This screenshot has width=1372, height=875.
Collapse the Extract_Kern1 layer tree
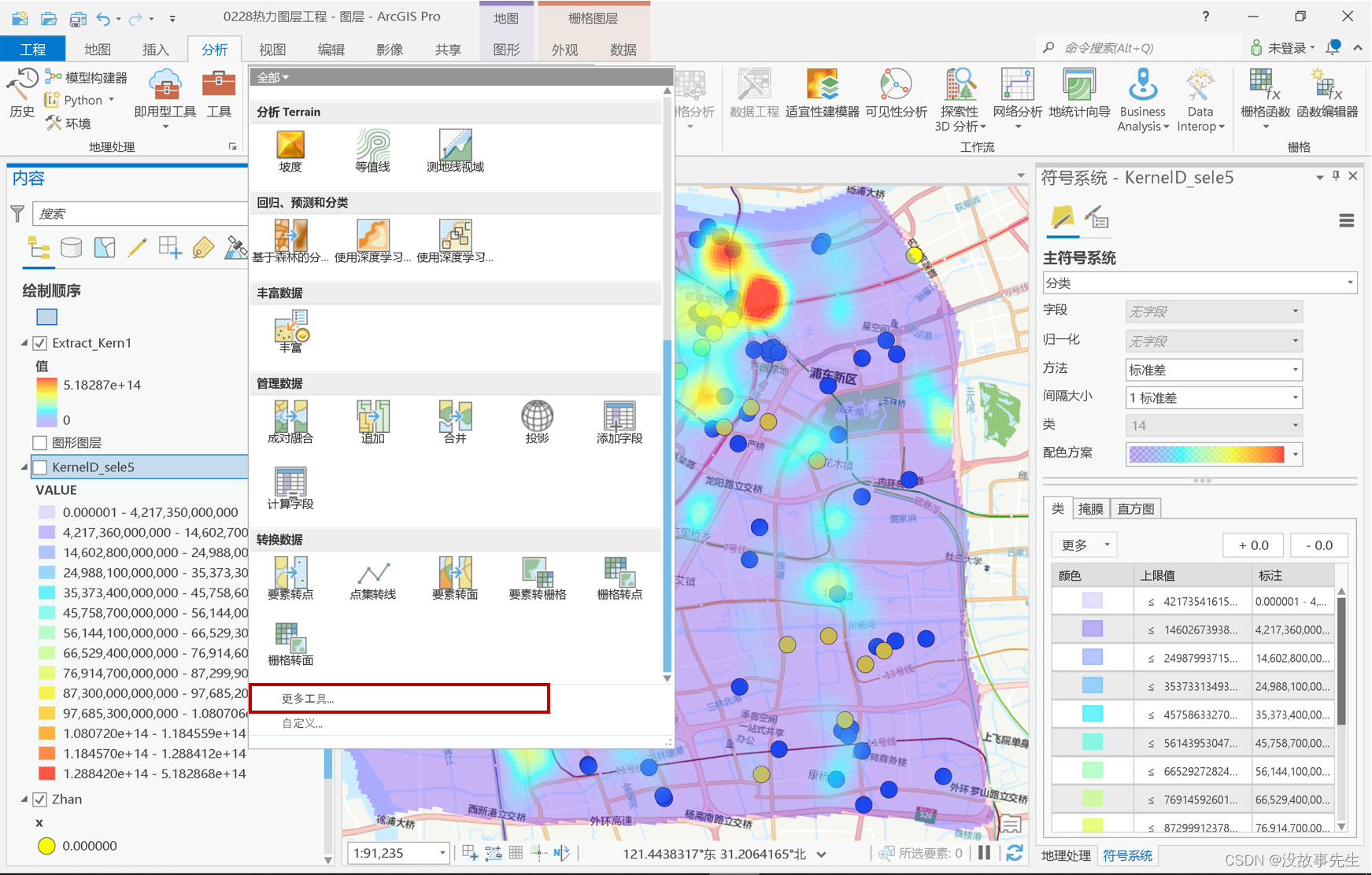(x=24, y=343)
